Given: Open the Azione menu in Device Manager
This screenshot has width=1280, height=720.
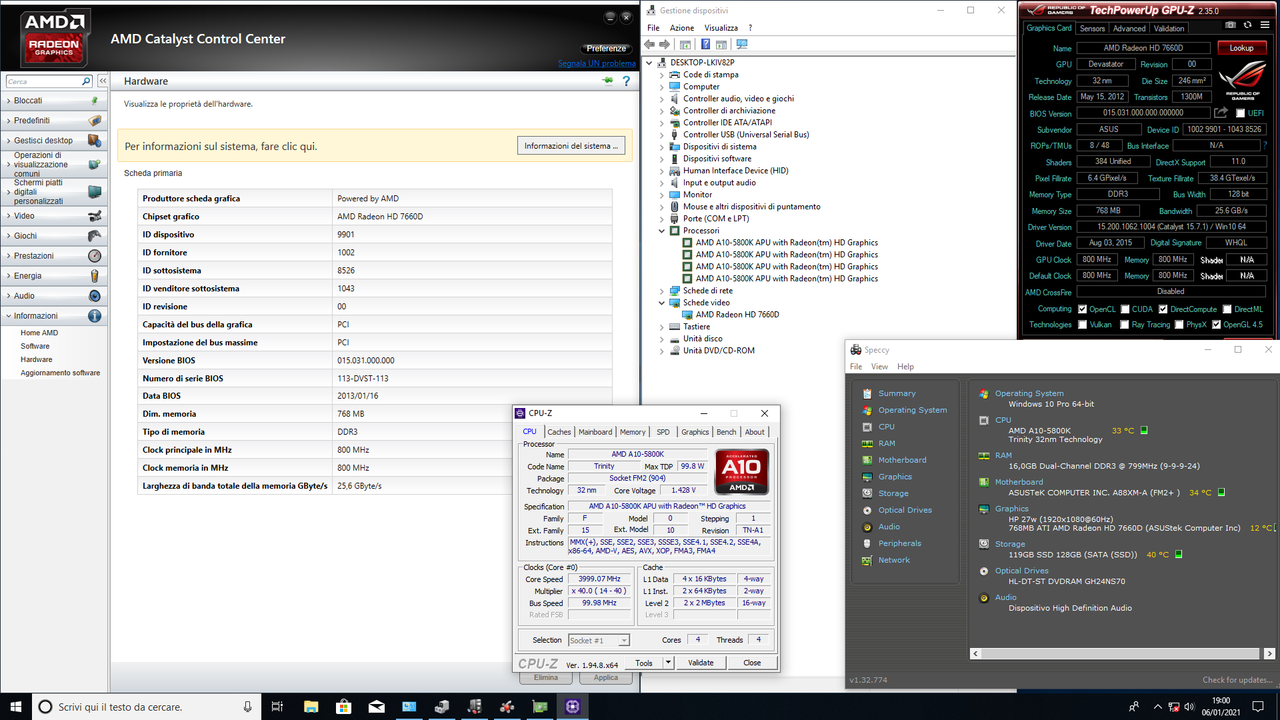Looking at the screenshot, I should pos(682,28).
